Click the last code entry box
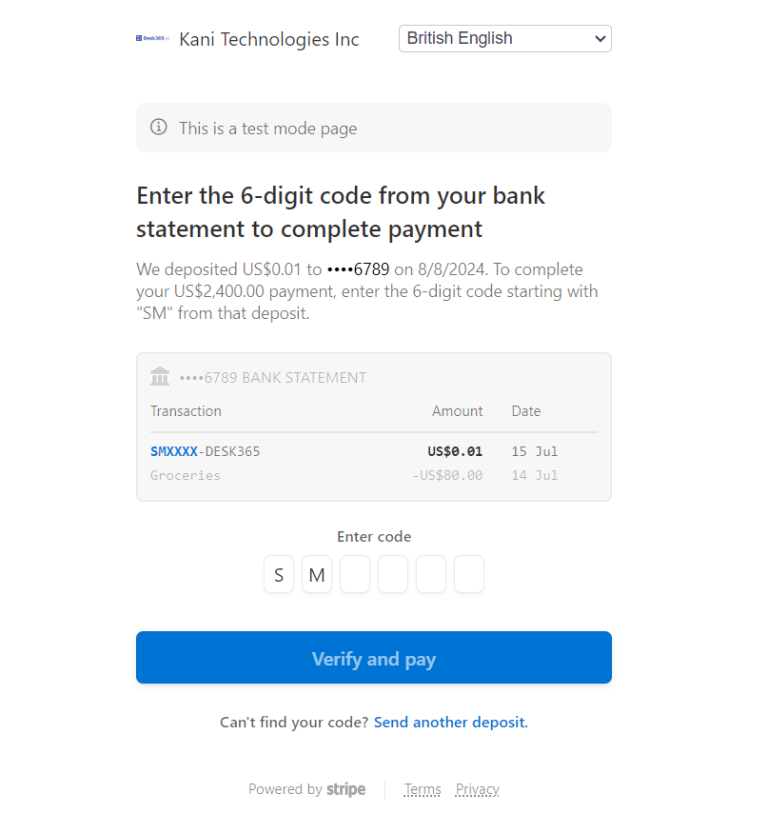This screenshot has height=814, width=768. coord(469,574)
